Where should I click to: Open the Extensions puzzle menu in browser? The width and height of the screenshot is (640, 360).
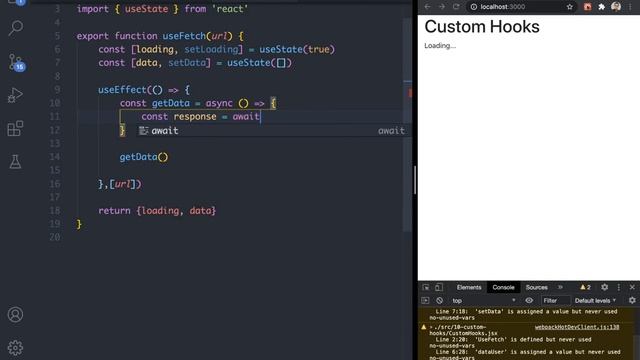point(602,7)
